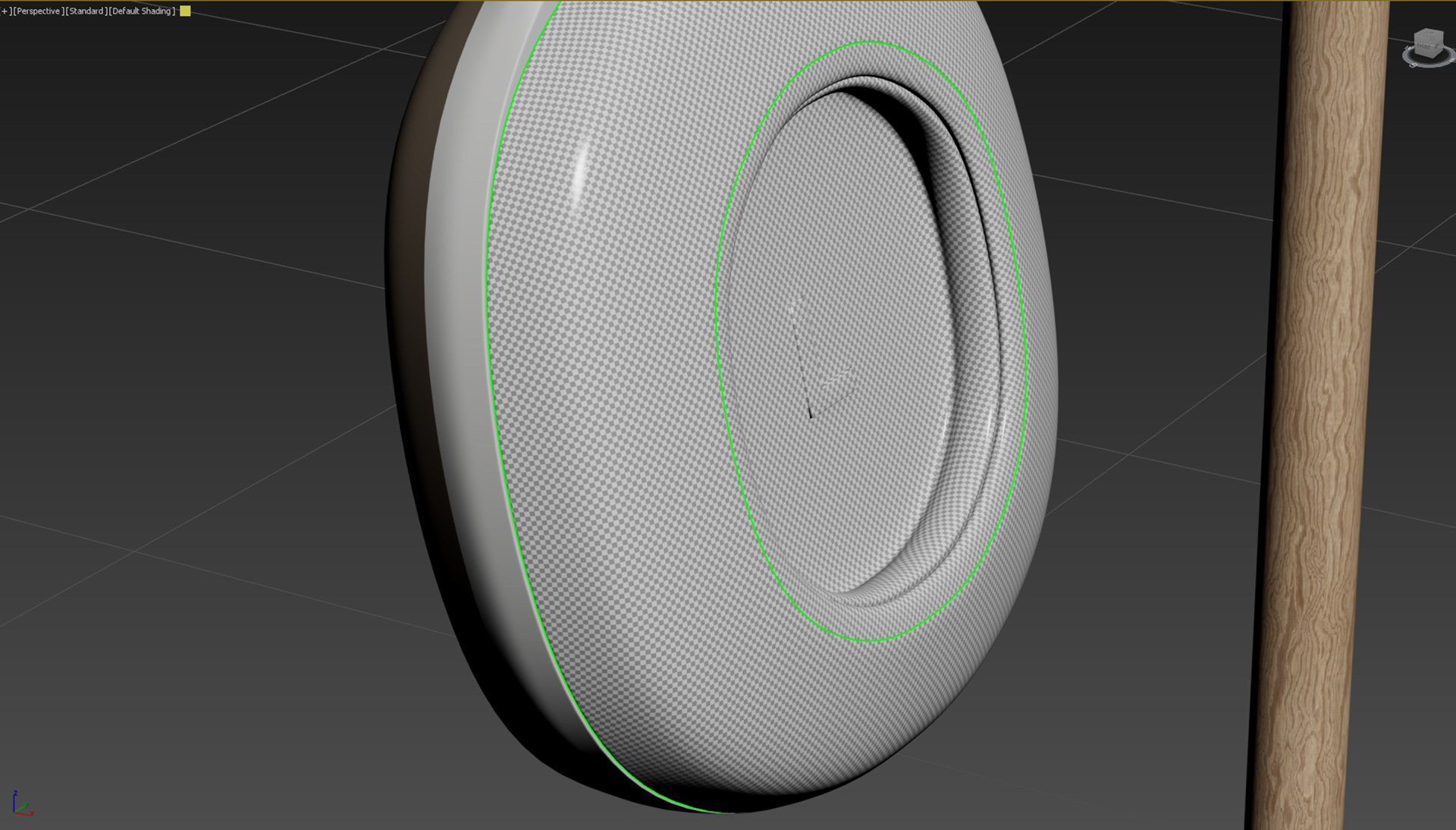The width and height of the screenshot is (1456, 830).
Task: Open the Standard viewport preset dropdown
Action: coord(86,11)
